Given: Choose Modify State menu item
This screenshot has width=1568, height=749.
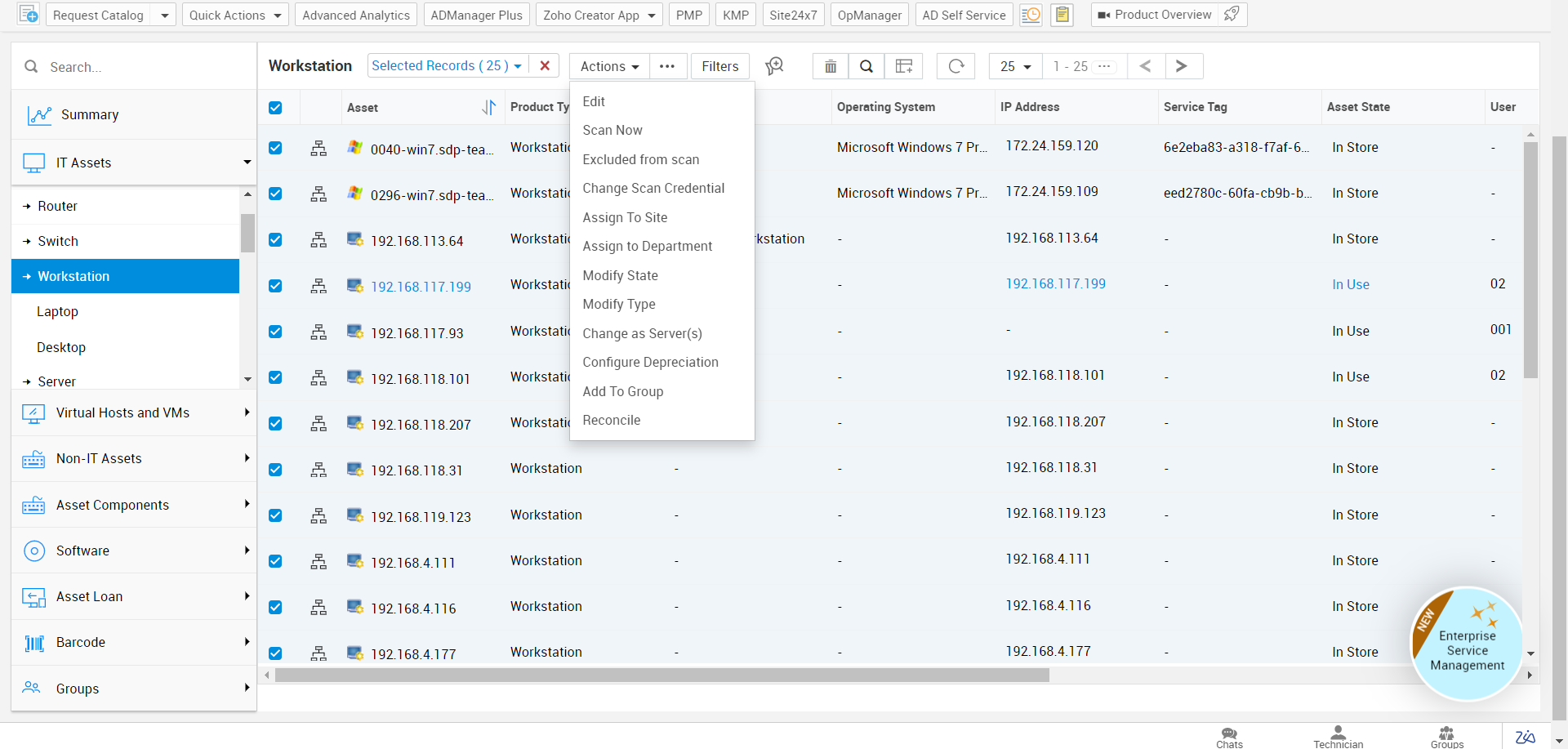Looking at the screenshot, I should click(x=620, y=275).
